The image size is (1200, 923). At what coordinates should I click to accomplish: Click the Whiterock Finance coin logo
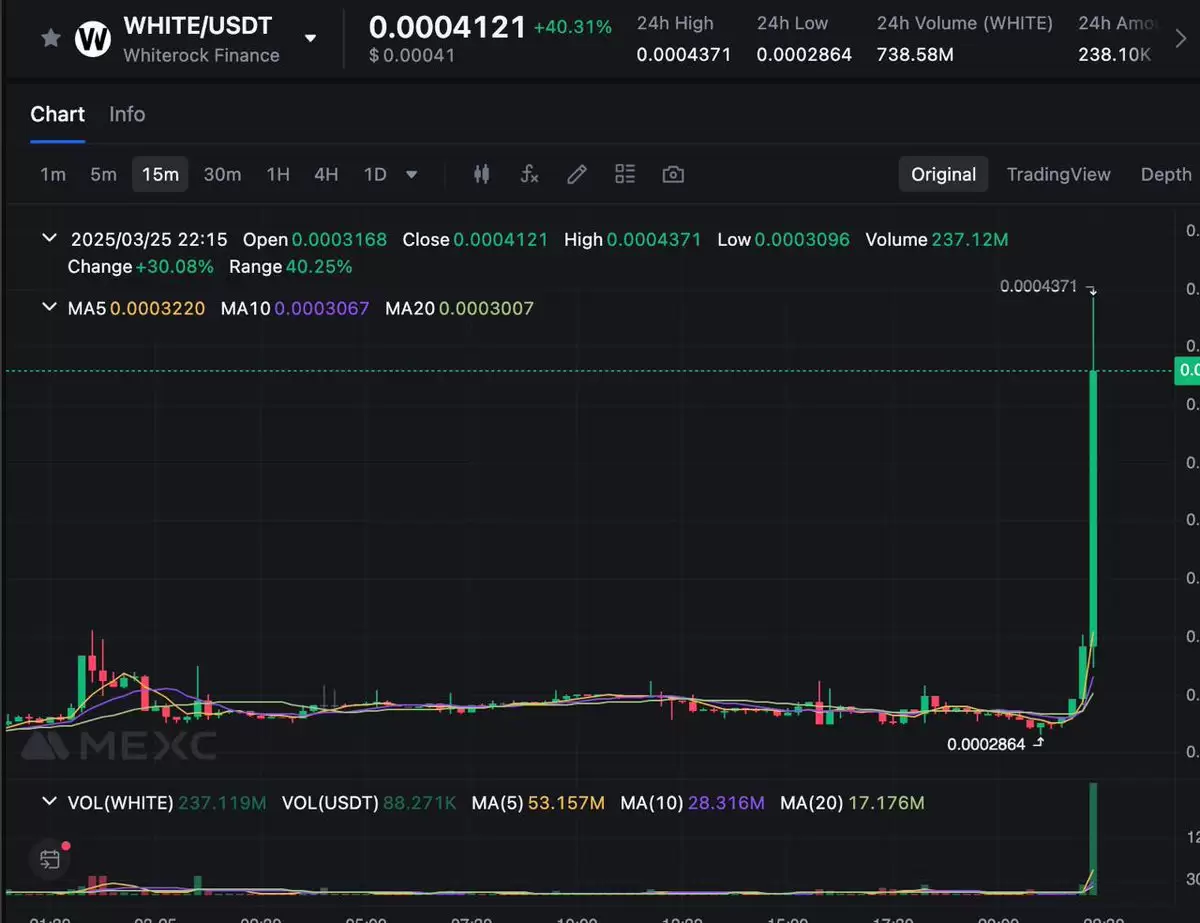point(94,38)
